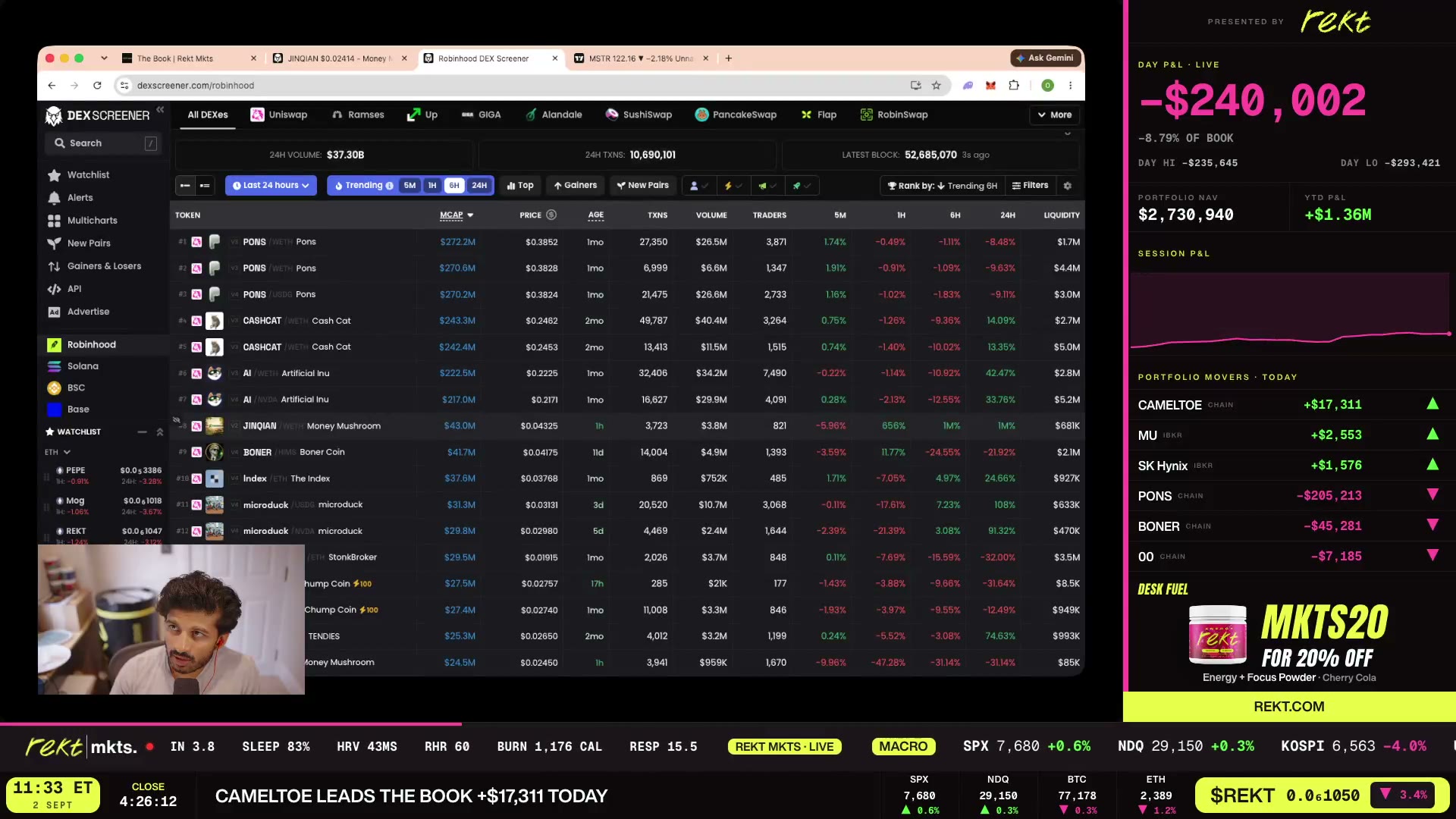Open table settings gear icon

1068,186
